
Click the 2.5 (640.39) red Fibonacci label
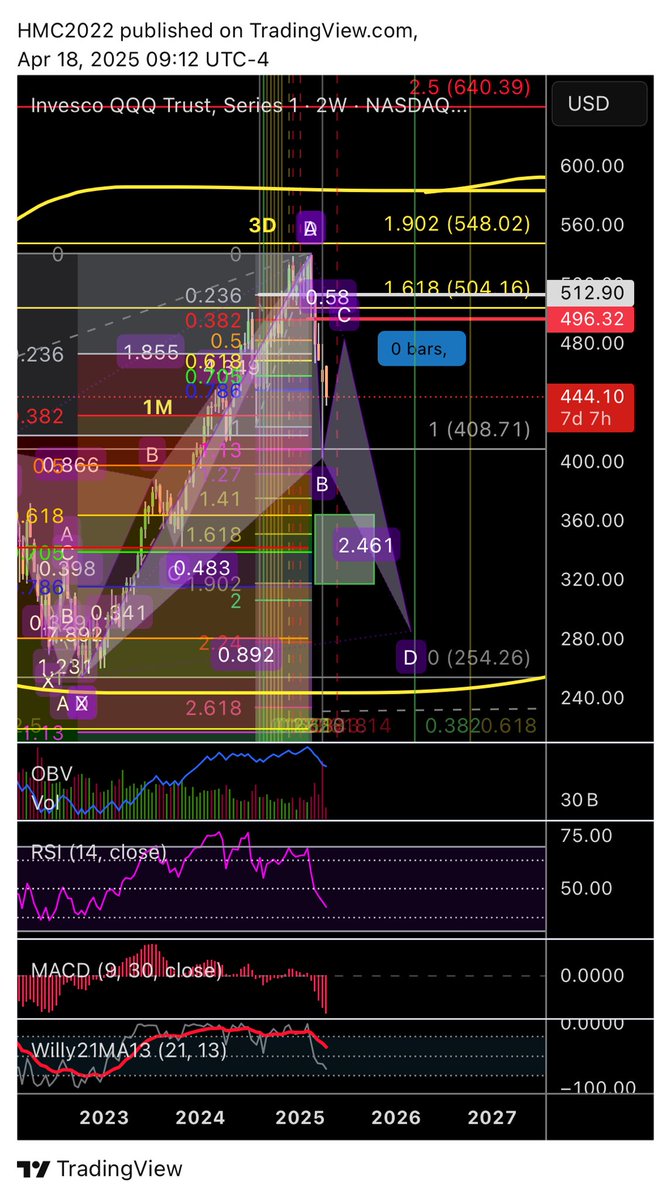pos(469,85)
